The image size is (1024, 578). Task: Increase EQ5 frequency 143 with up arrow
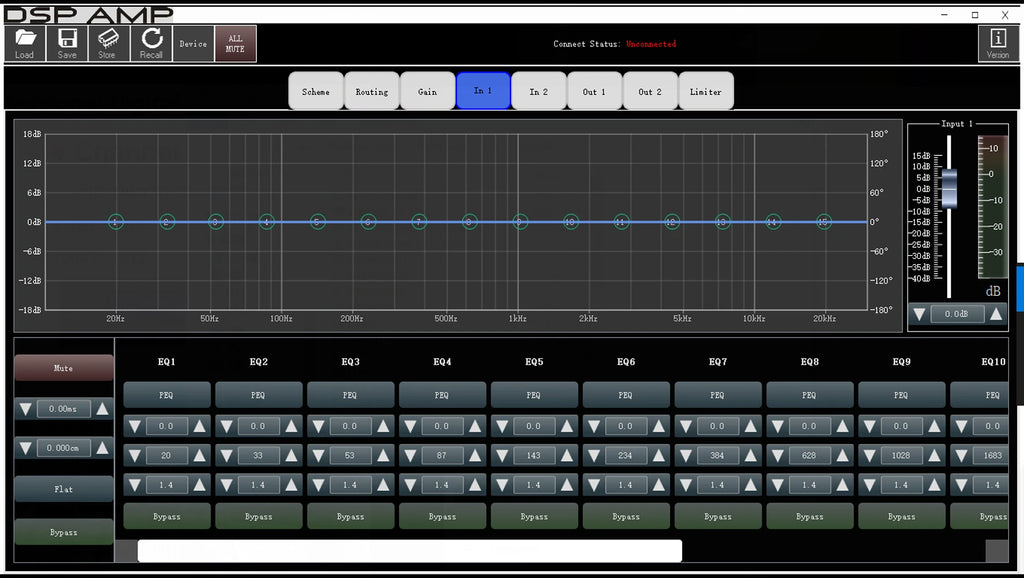click(566, 455)
